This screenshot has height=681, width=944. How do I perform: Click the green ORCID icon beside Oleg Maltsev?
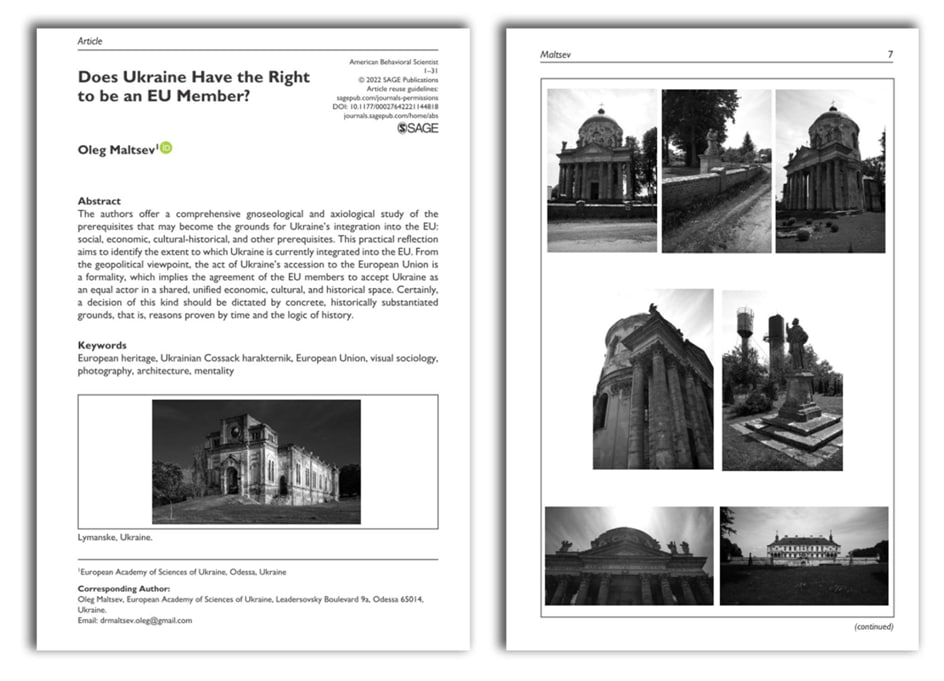(x=166, y=149)
